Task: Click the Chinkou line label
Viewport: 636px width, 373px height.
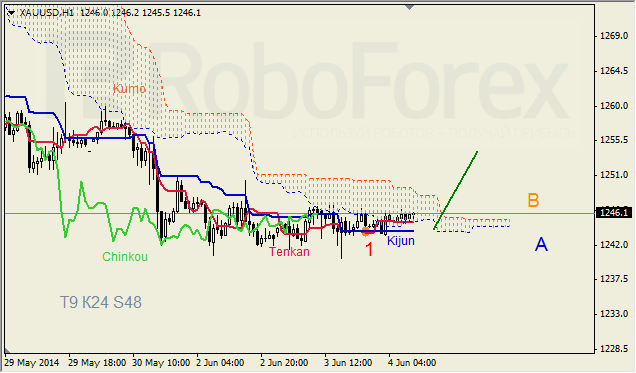Action: point(125,257)
